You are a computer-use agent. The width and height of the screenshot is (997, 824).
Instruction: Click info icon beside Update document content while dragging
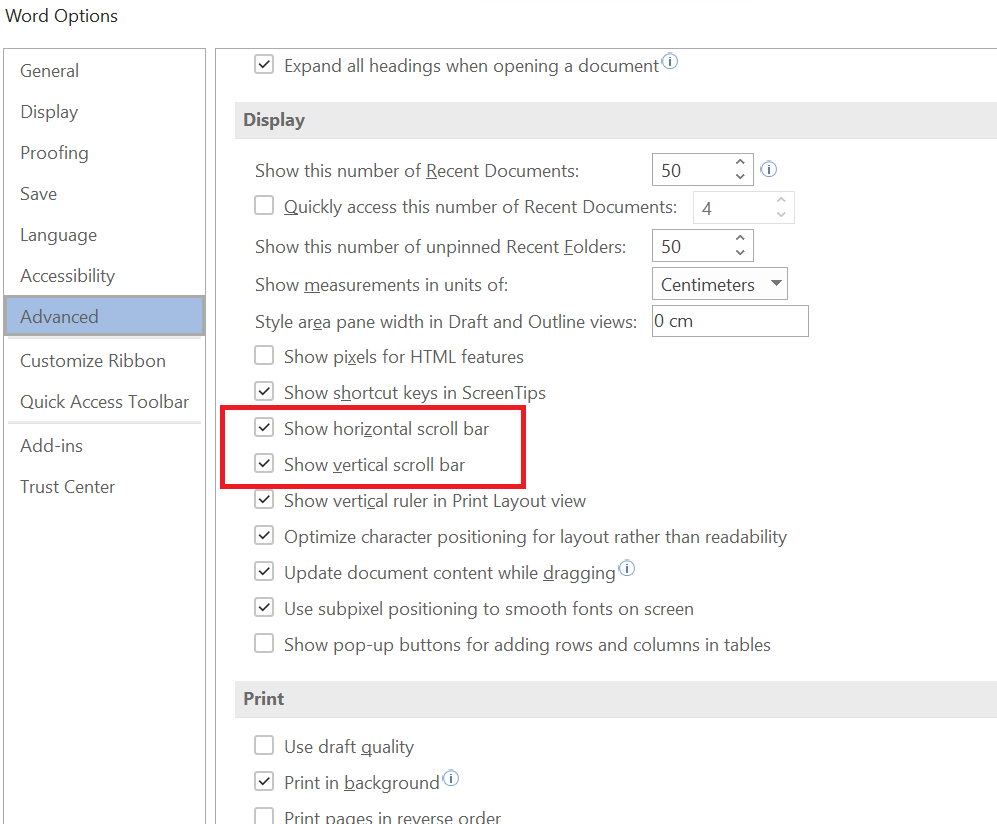[x=627, y=568]
